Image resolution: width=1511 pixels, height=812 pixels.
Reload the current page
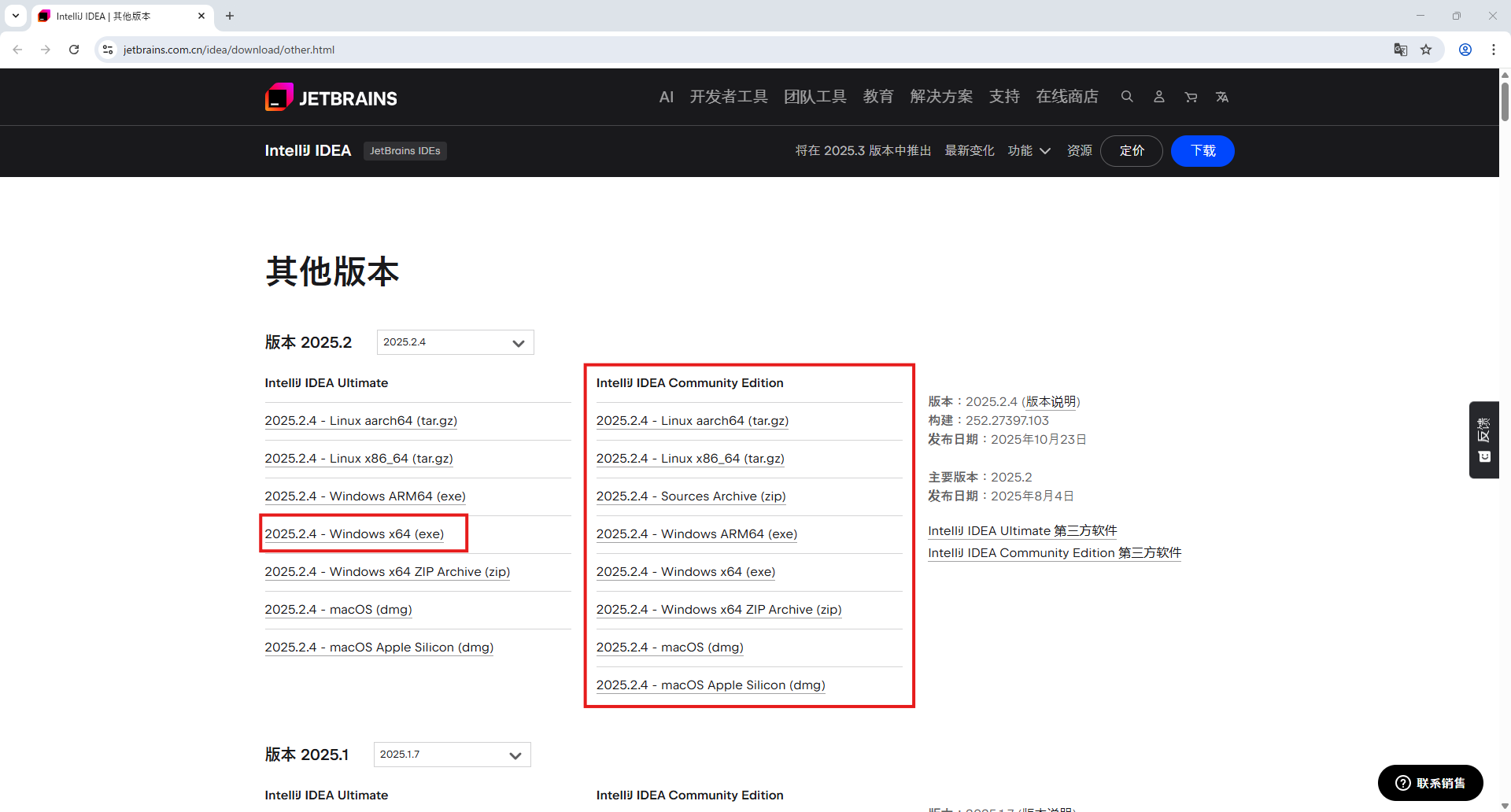coord(74,50)
